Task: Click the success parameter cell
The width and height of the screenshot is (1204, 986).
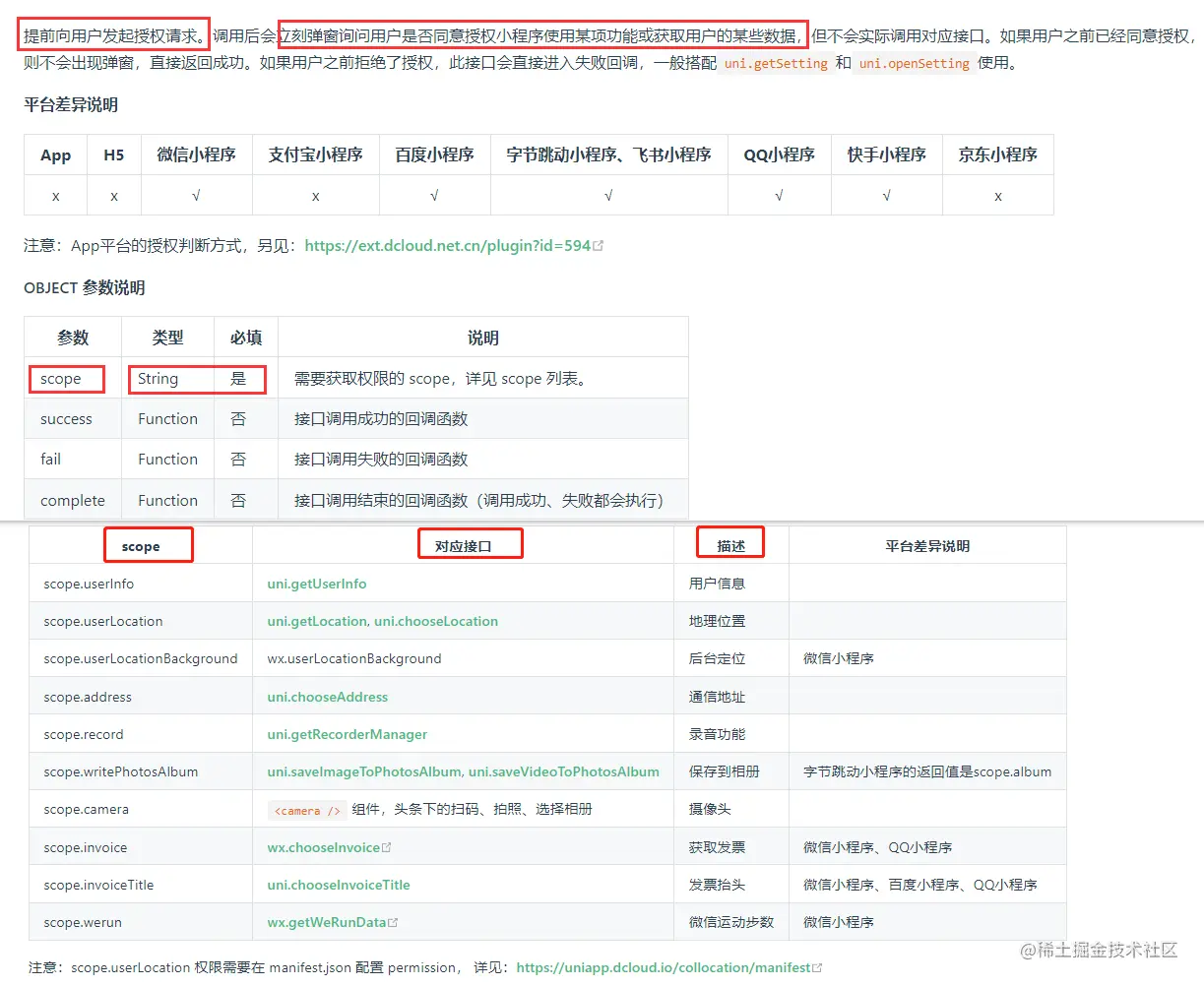Action: click(x=73, y=419)
